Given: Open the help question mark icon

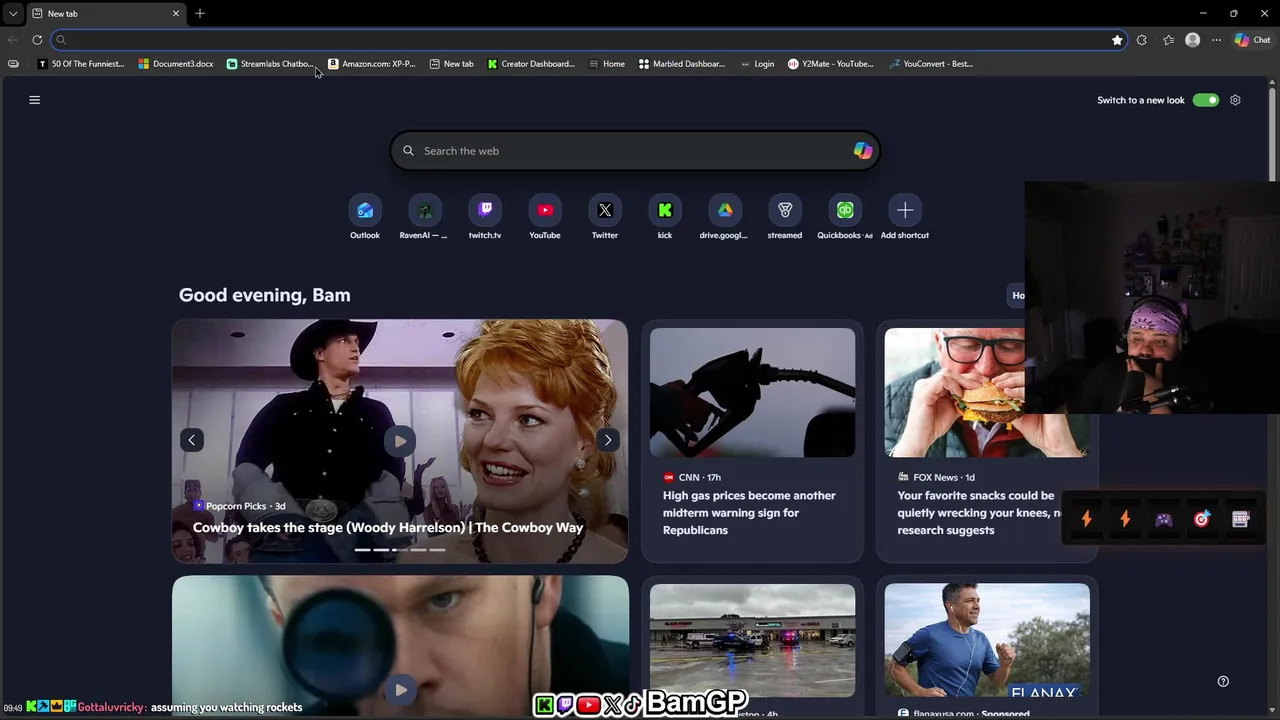Looking at the screenshot, I should tap(1223, 681).
